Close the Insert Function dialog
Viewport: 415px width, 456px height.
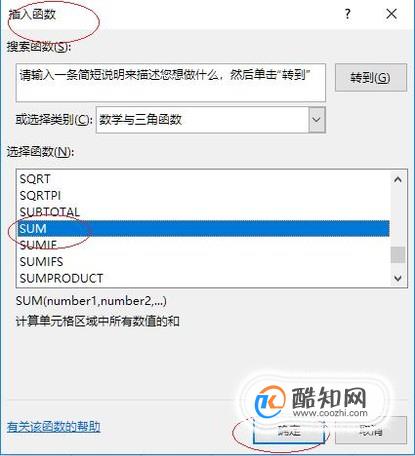click(391, 14)
